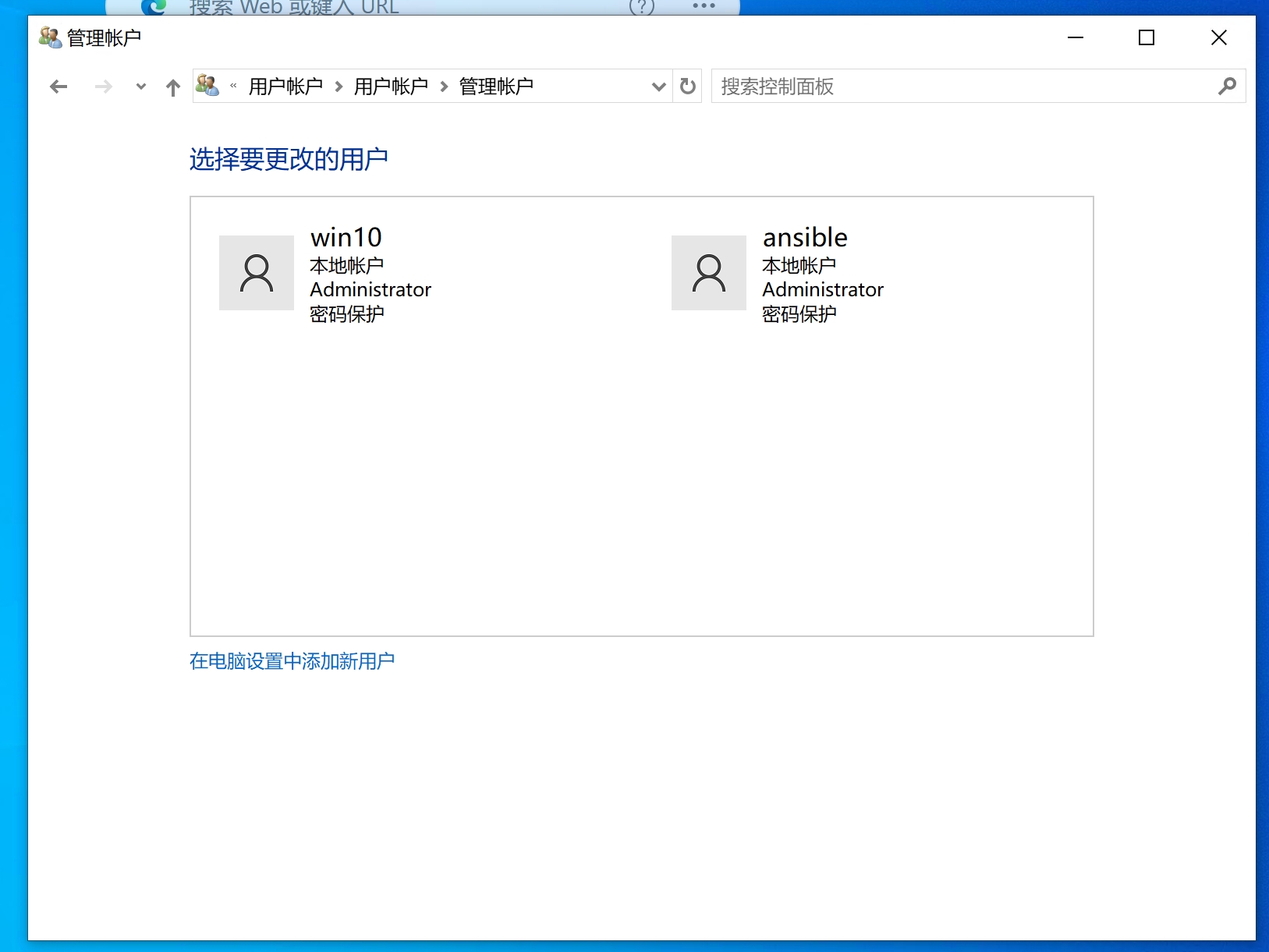Viewport: 1269px width, 952px height.
Task: Click the search magnifier icon
Action: click(1228, 86)
